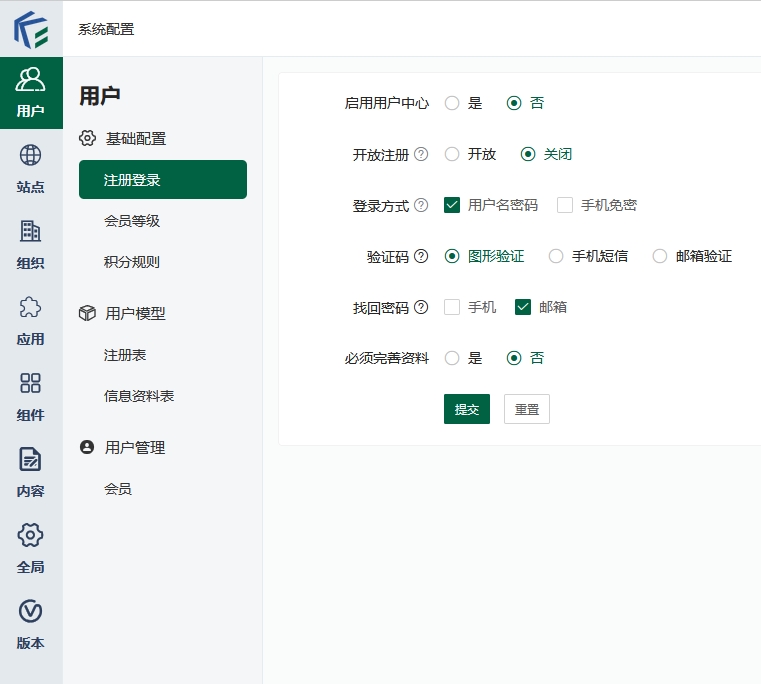The image size is (761, 684).
Task: Enable the 手机免密 login checkbox
Action: point(565,205)
